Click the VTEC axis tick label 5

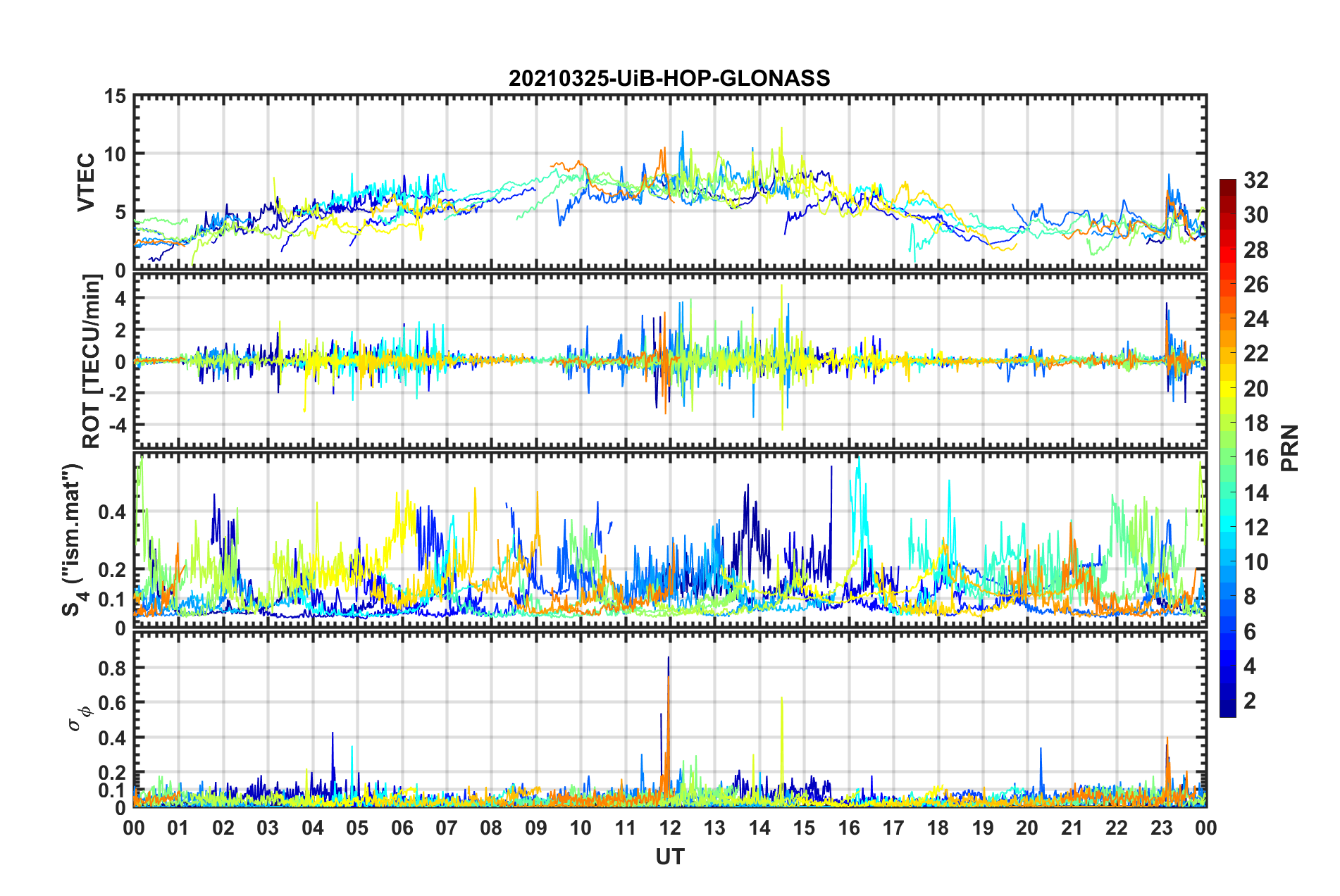120,212
